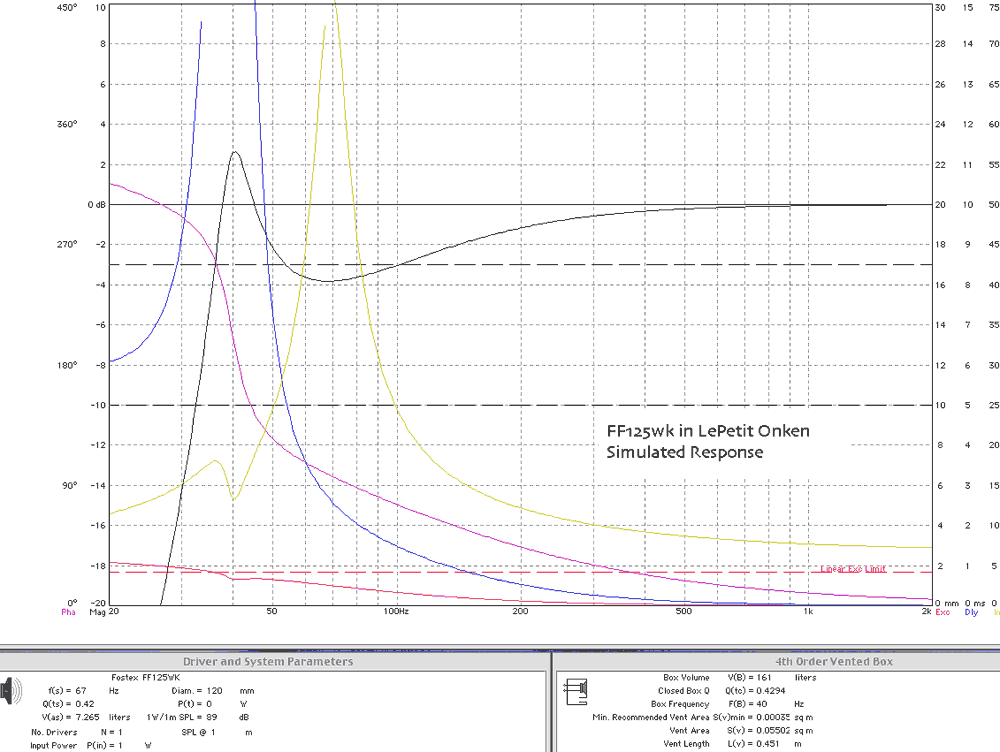The height and width of the screenshot is (752, 1000).
Task: Click the Fostex FF125WK driver name
Action: (146, 677)
